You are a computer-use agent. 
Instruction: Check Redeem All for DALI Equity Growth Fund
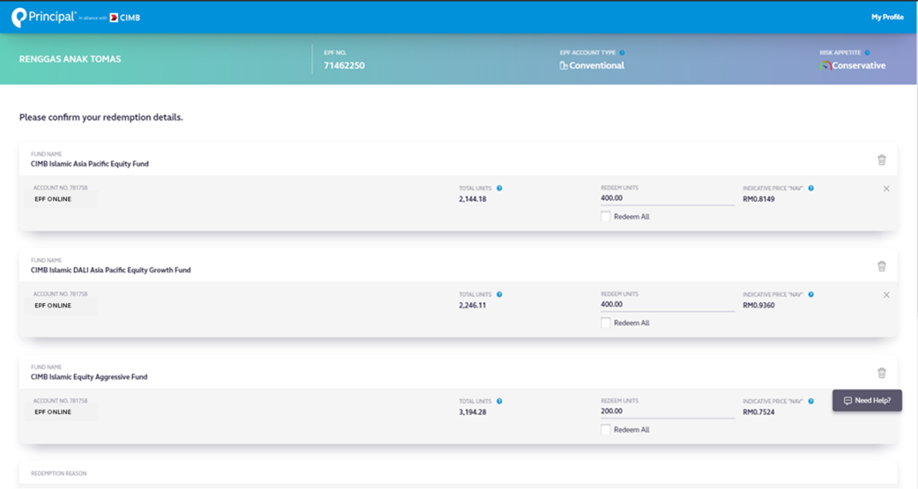pyautogui.click(x=606, y=323)
